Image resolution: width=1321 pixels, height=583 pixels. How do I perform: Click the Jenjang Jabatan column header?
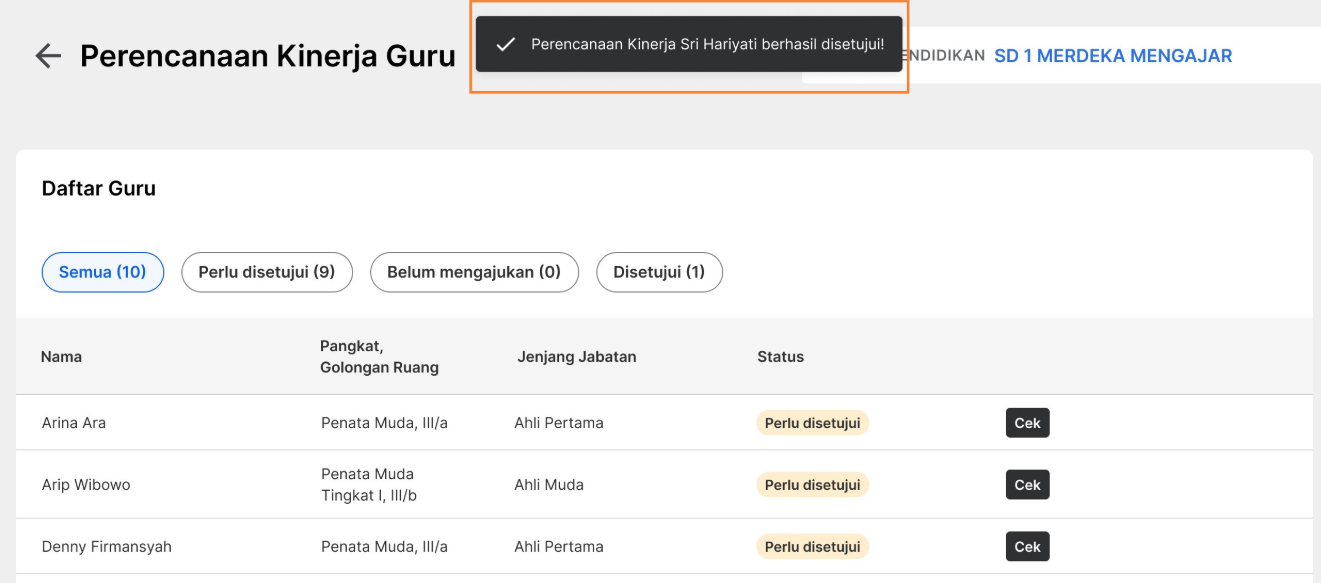[x=577, y=357]
